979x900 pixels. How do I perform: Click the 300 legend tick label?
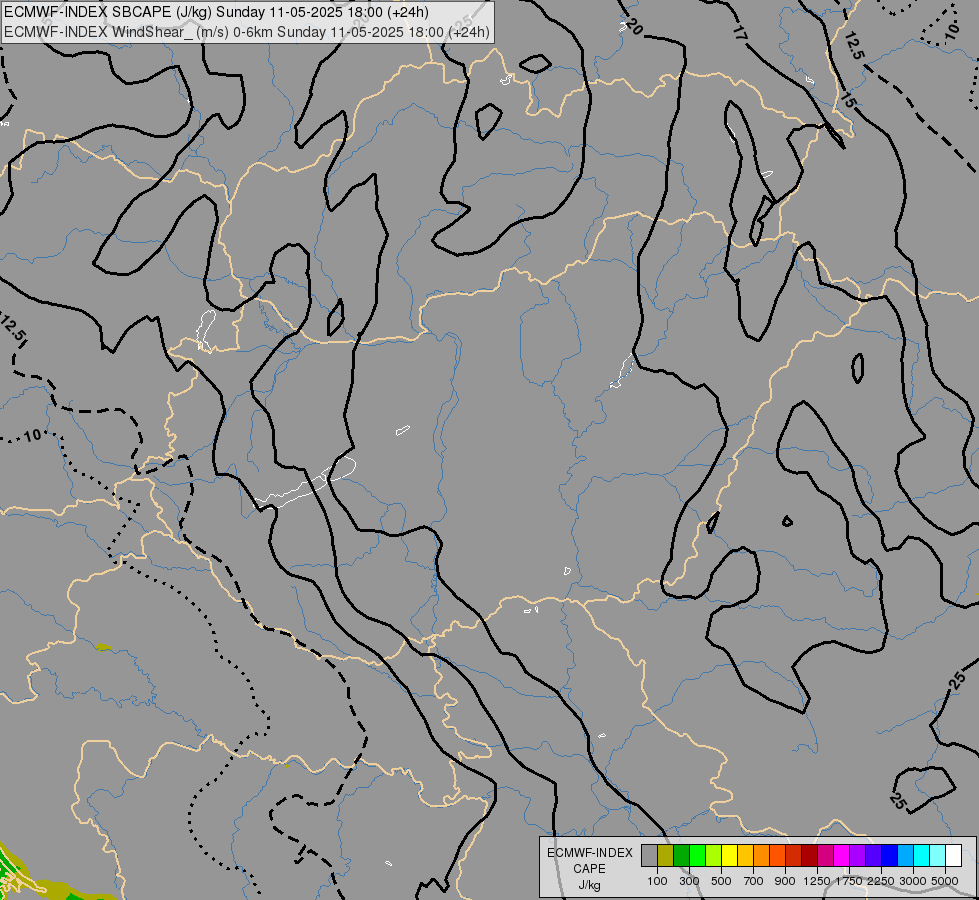click(689, 881)
